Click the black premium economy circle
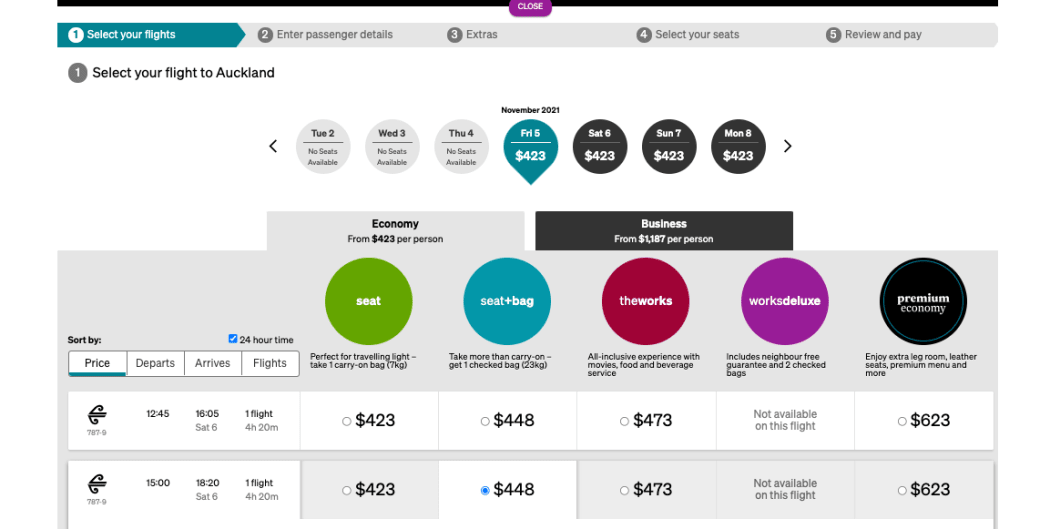 click(x=923, y=301)
